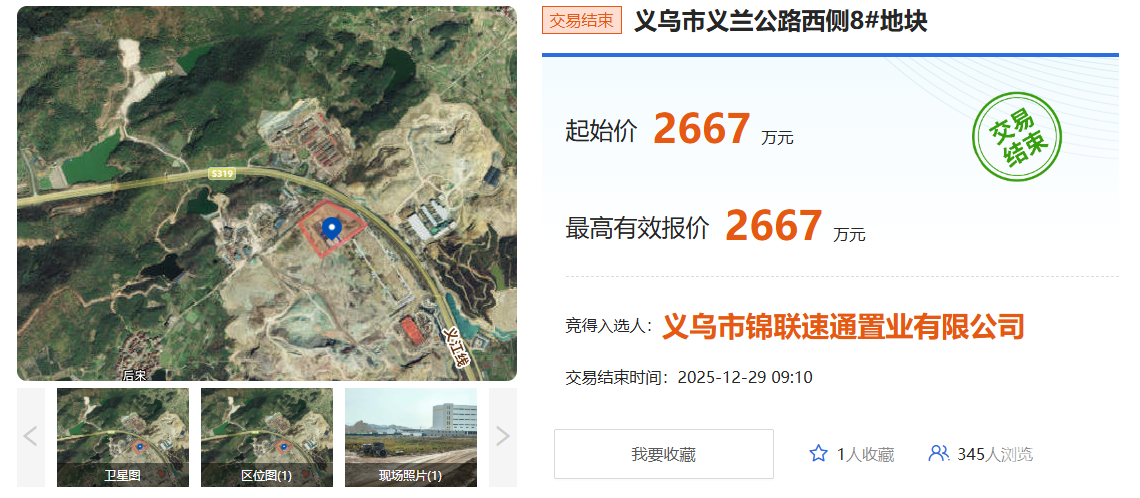Image resolution: width=1140 pixels, height=498 pixels.
Task: Click the star favorite icon
Action: pyautogui.click(x=819, y=454)
